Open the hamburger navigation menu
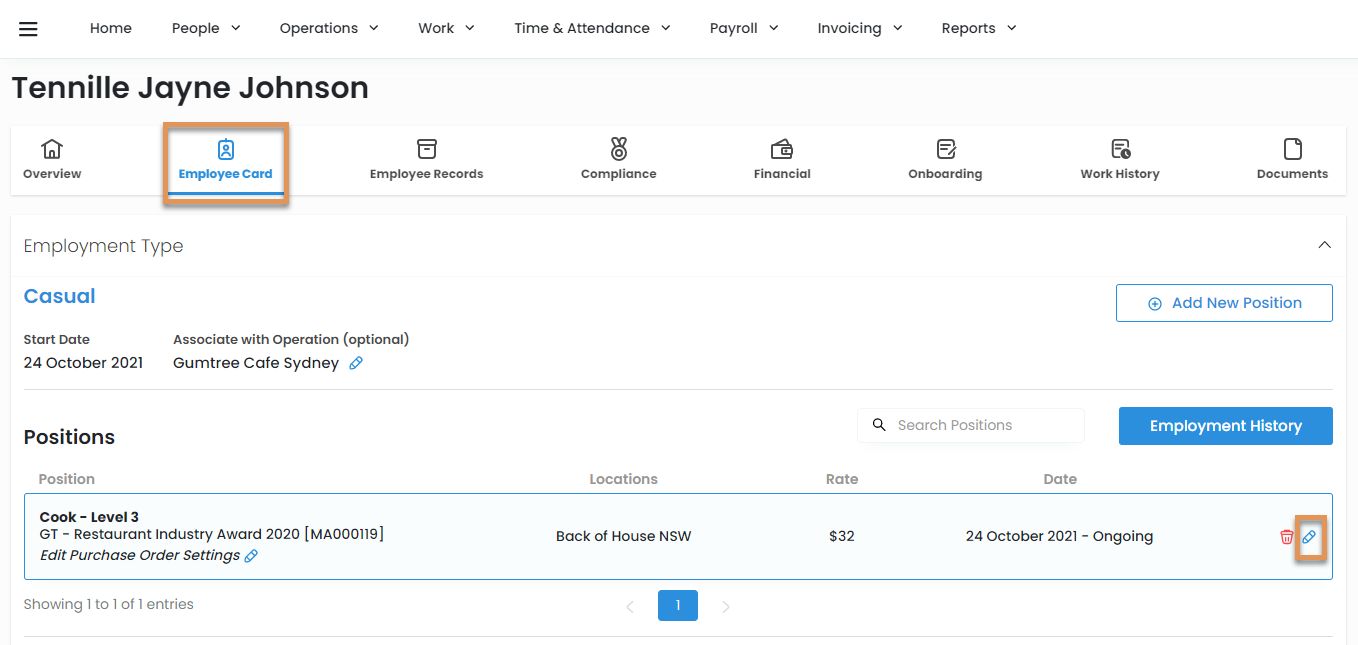This screenshot has height=645, width=1358. [28, 29]
